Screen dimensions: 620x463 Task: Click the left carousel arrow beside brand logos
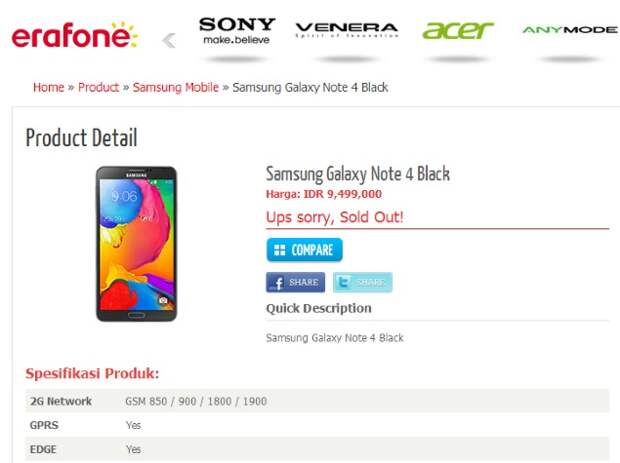[169, 40]
